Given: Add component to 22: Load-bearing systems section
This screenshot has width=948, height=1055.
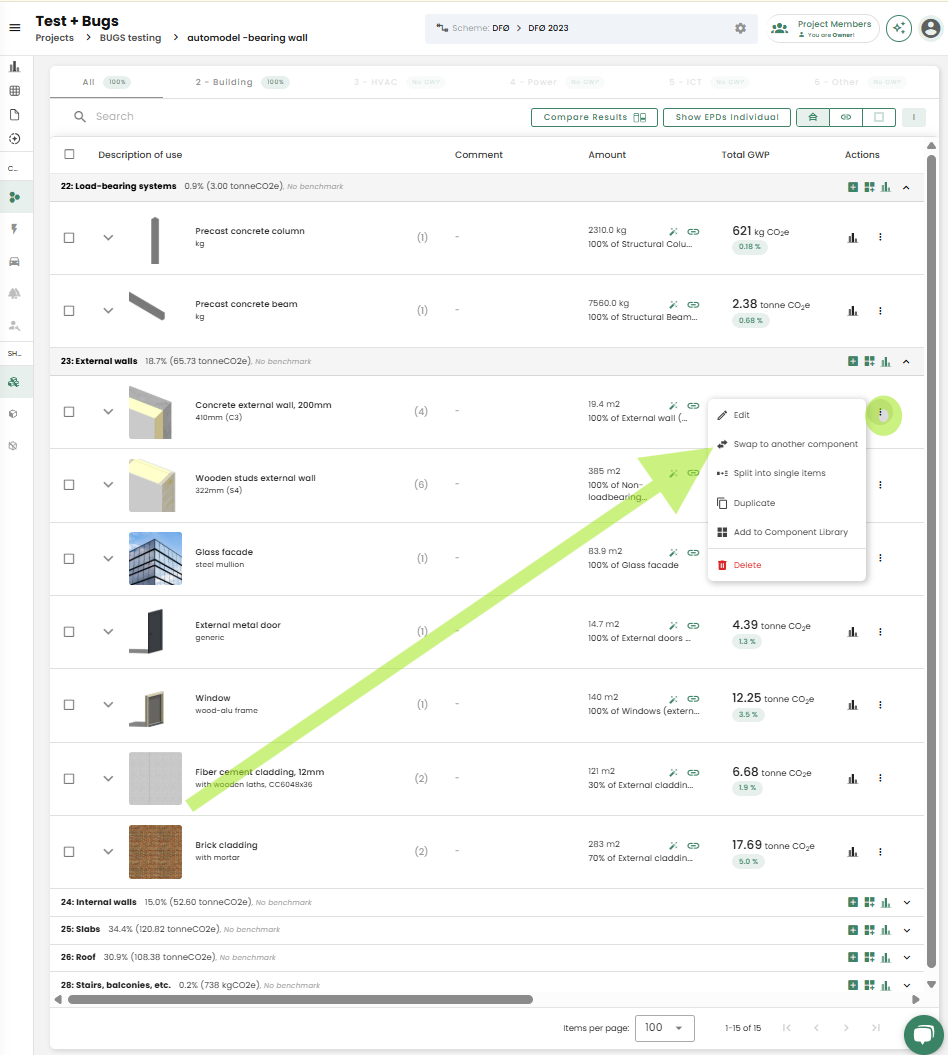Looking at the screenshot, I should tap(853, 187).
